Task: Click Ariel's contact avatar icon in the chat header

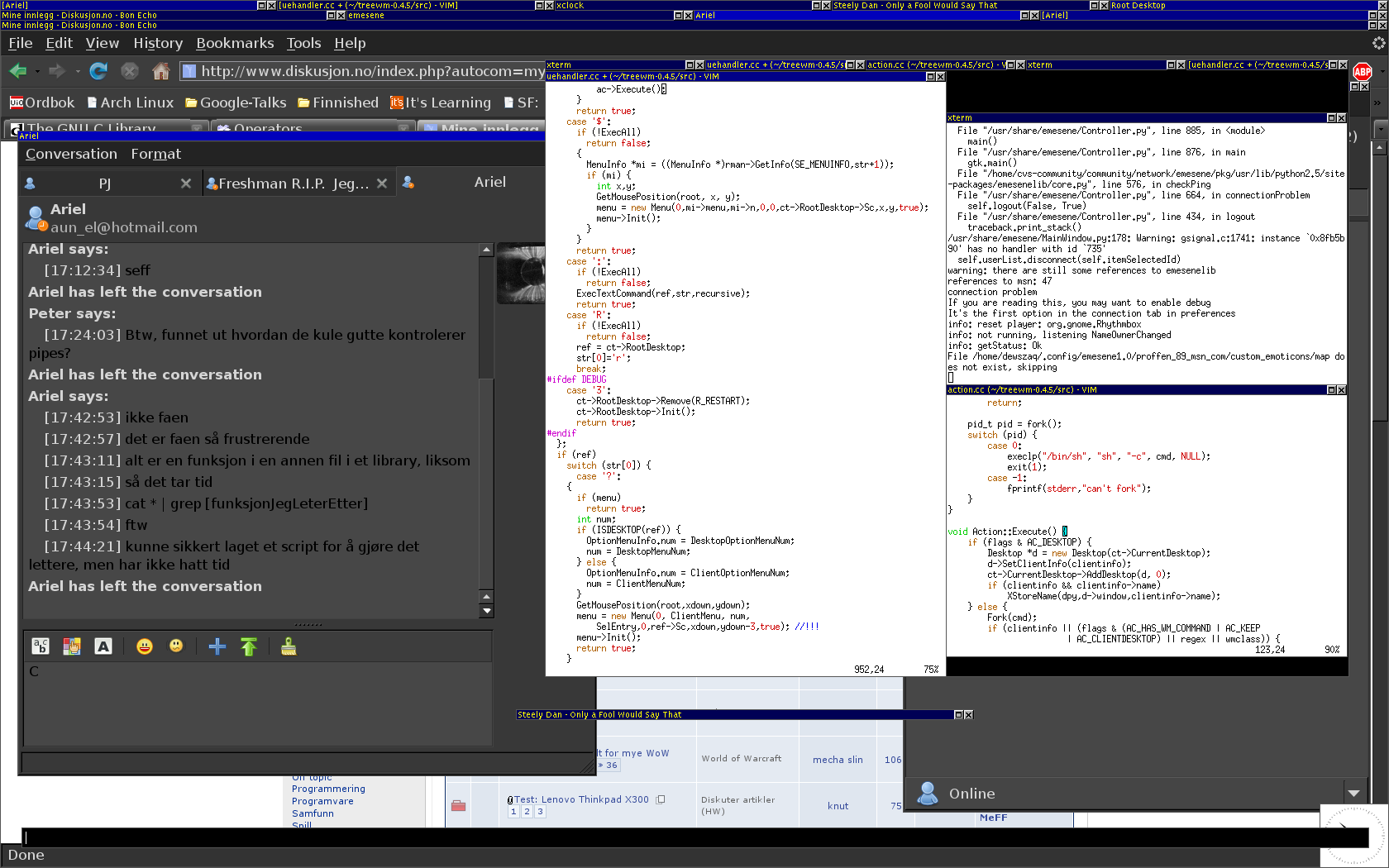Action: pos(36,218)
